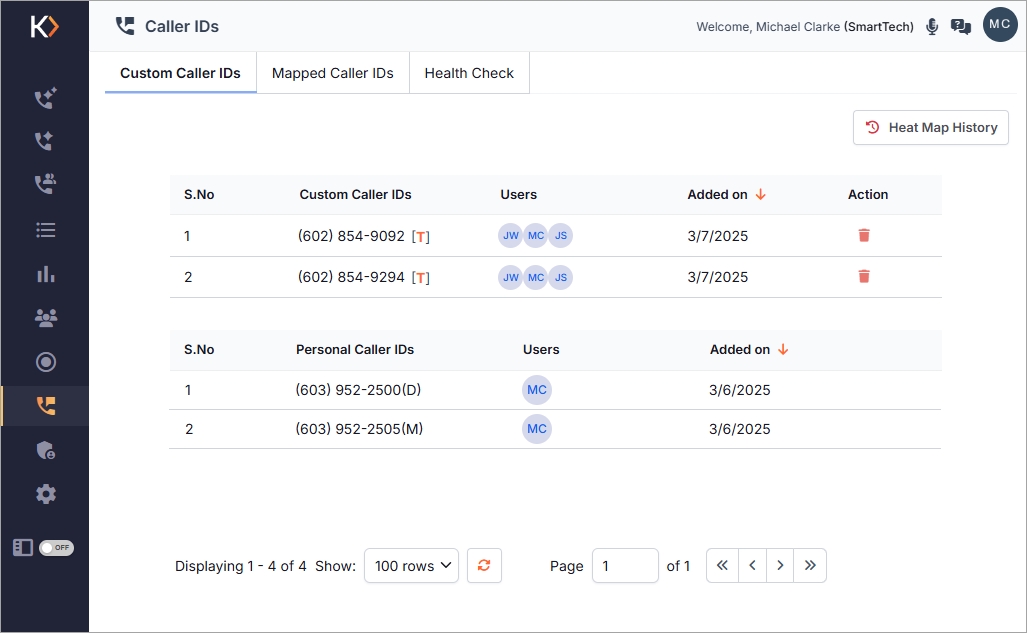Image resolution: width=1027 pixels, height=633 pixels.
Task: Open the 100 rows dropdown
Action: pyautogui.click(x=411, y=566)
